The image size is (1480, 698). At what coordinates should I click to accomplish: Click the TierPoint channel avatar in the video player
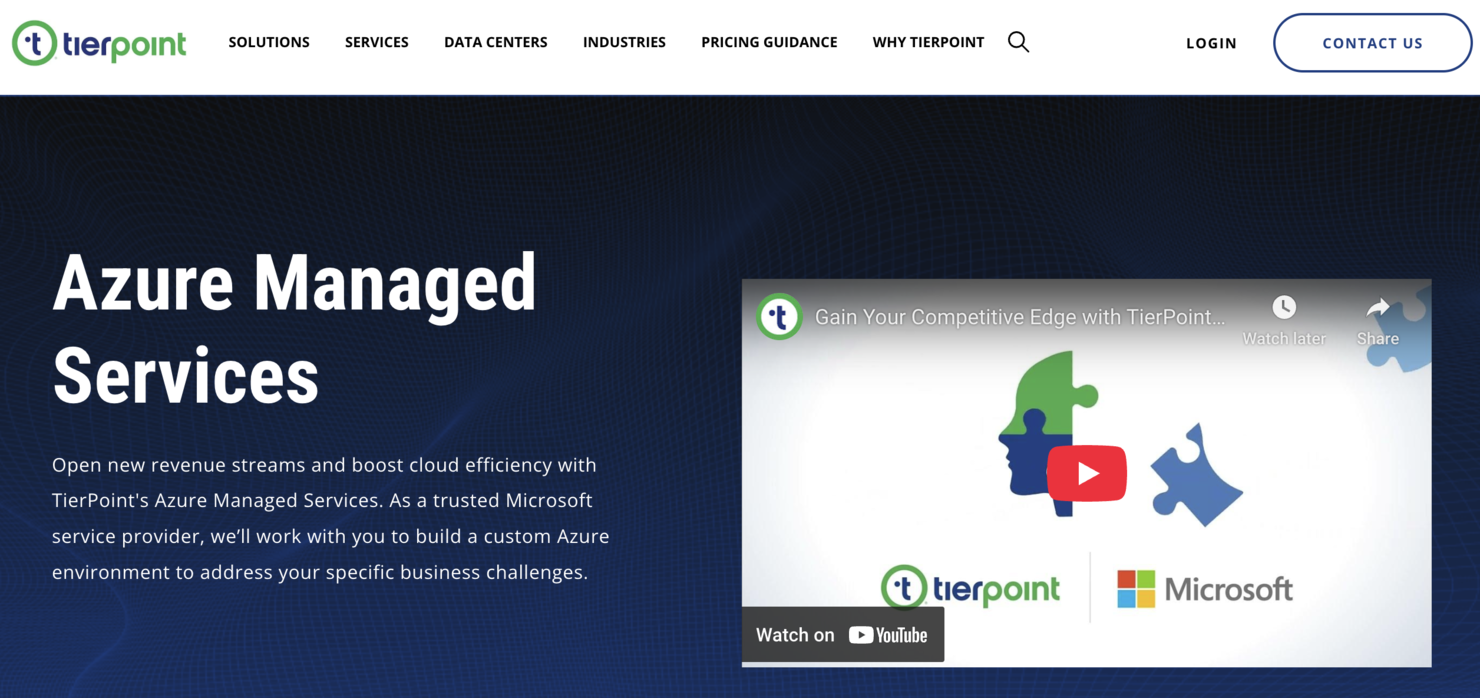tap(780, 316)
